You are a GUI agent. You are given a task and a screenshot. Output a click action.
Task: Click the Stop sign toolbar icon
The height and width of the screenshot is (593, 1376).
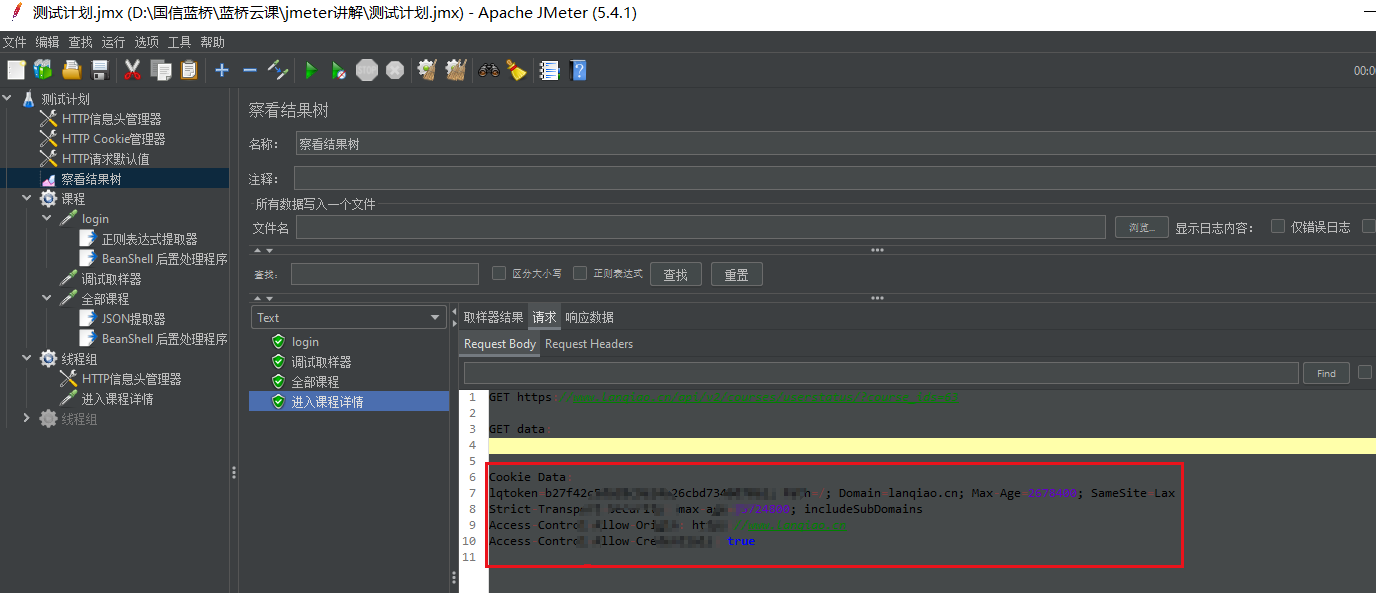pyautogui.click(x=367, y=70)
